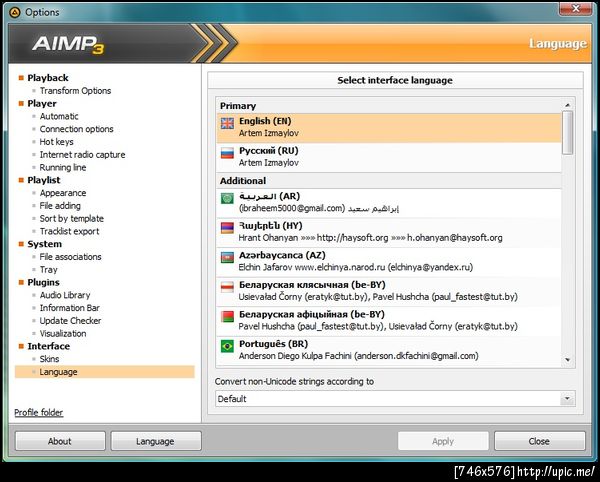The height and width of the screenshot is (482, 600).
Task: Select the System category
Action: [44, 244]
